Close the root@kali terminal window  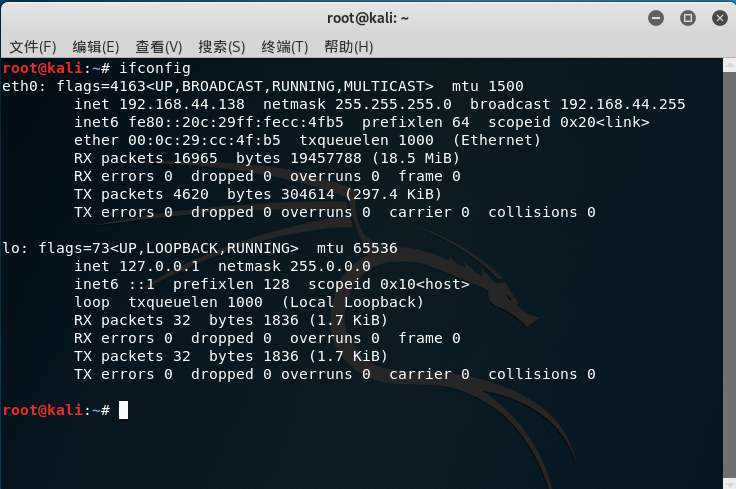pos(720,18)
